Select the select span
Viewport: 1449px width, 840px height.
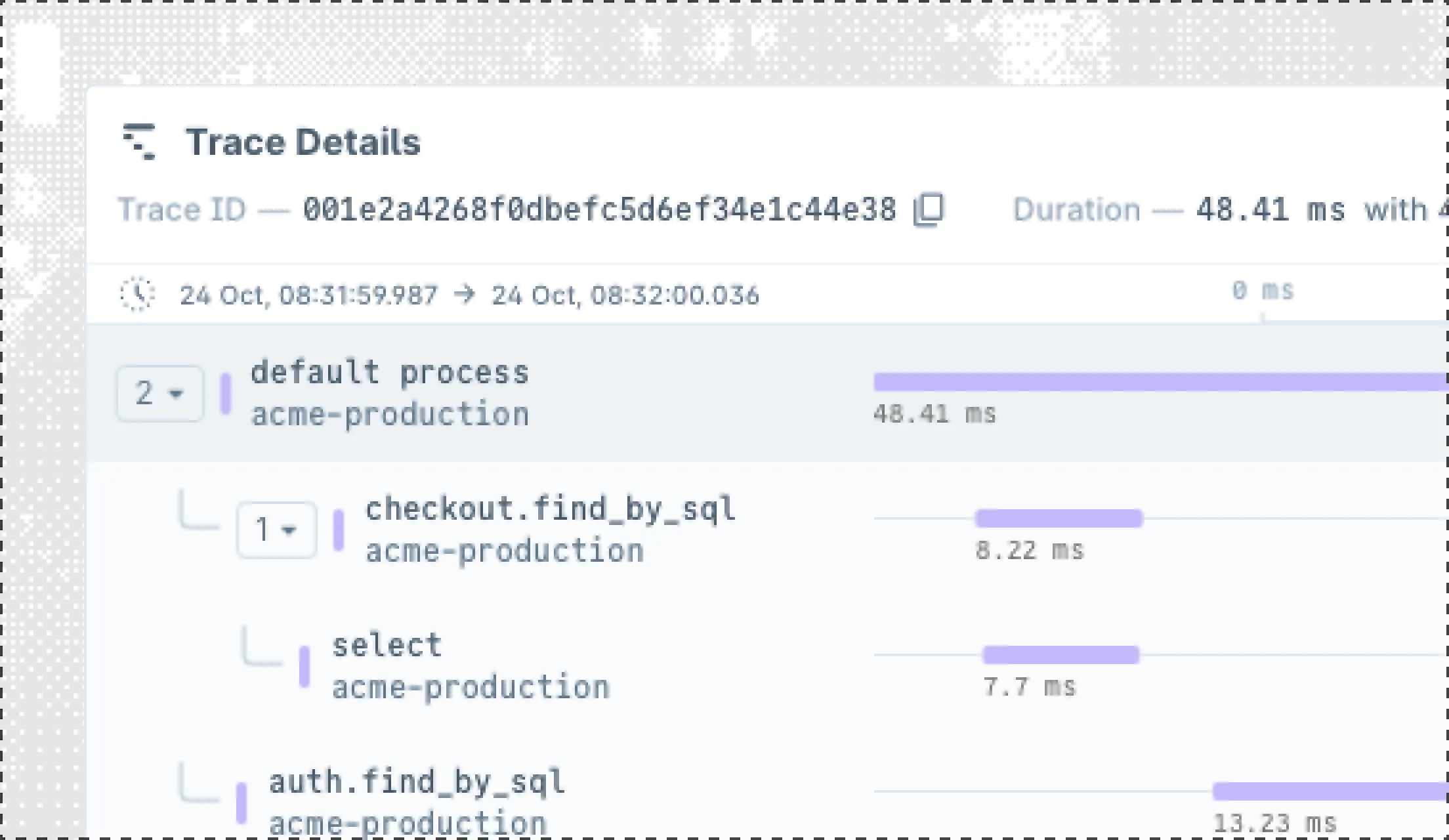(387, 646)
